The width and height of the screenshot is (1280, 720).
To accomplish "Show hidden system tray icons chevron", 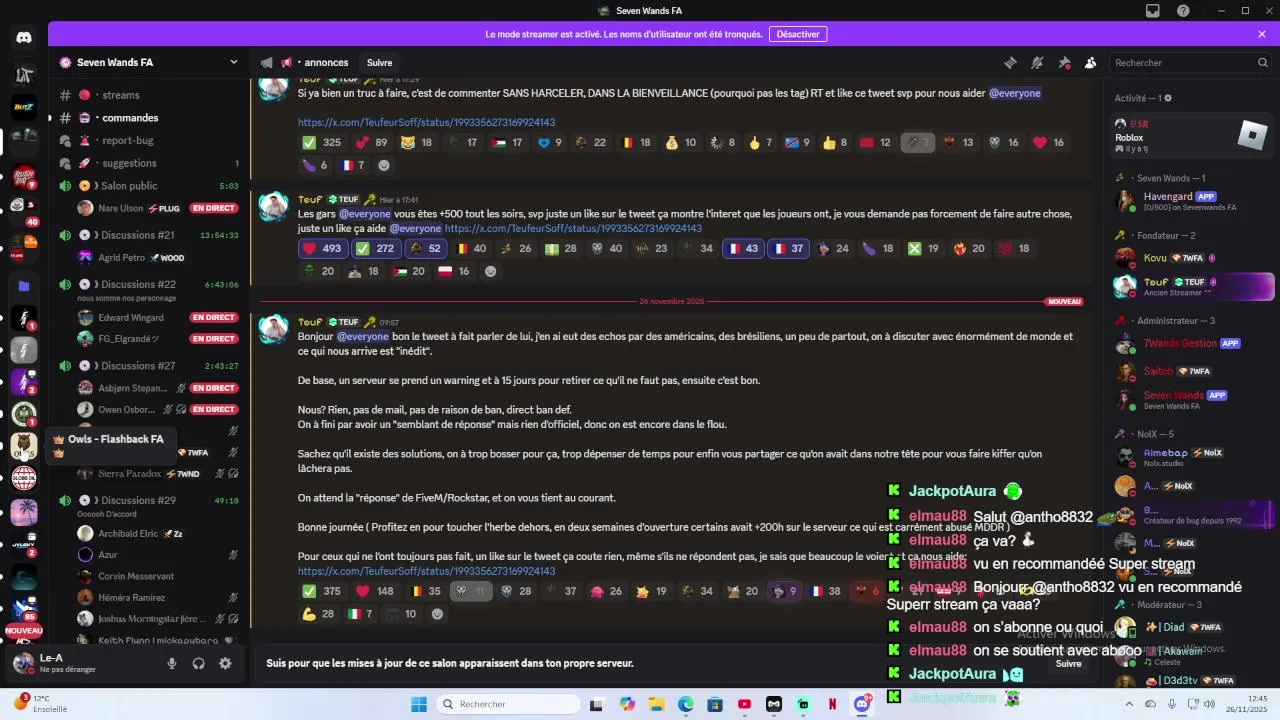I will (1130, 704).
